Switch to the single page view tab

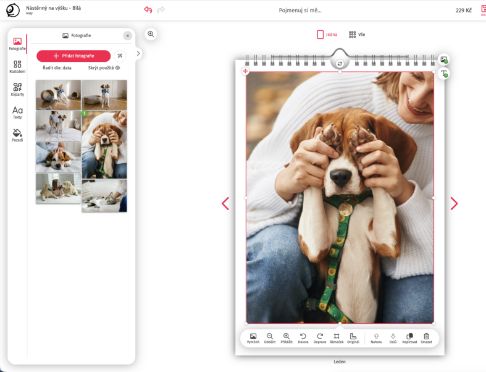pos(327,34)
